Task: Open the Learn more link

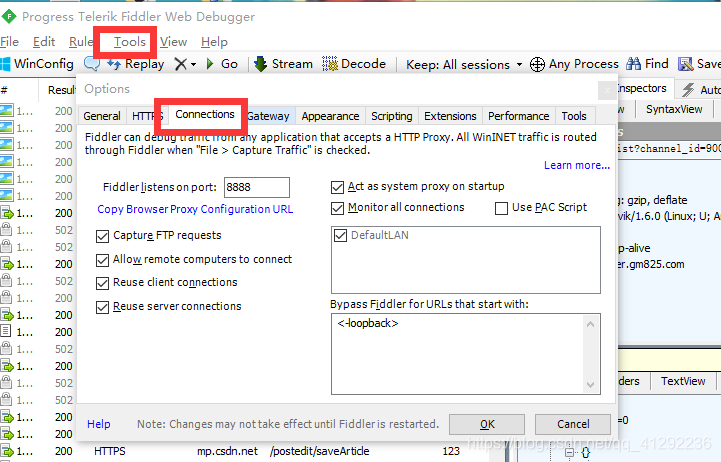Action: (577, 165)
